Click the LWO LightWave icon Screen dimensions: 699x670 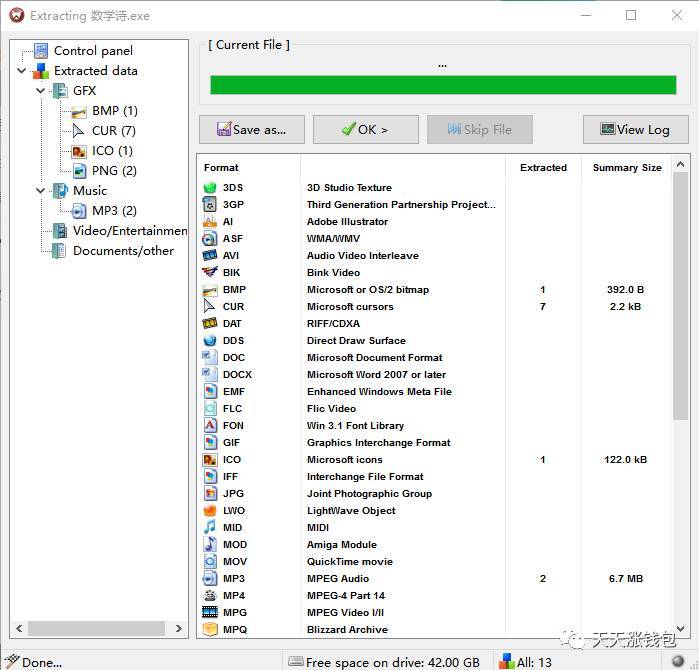210,510
